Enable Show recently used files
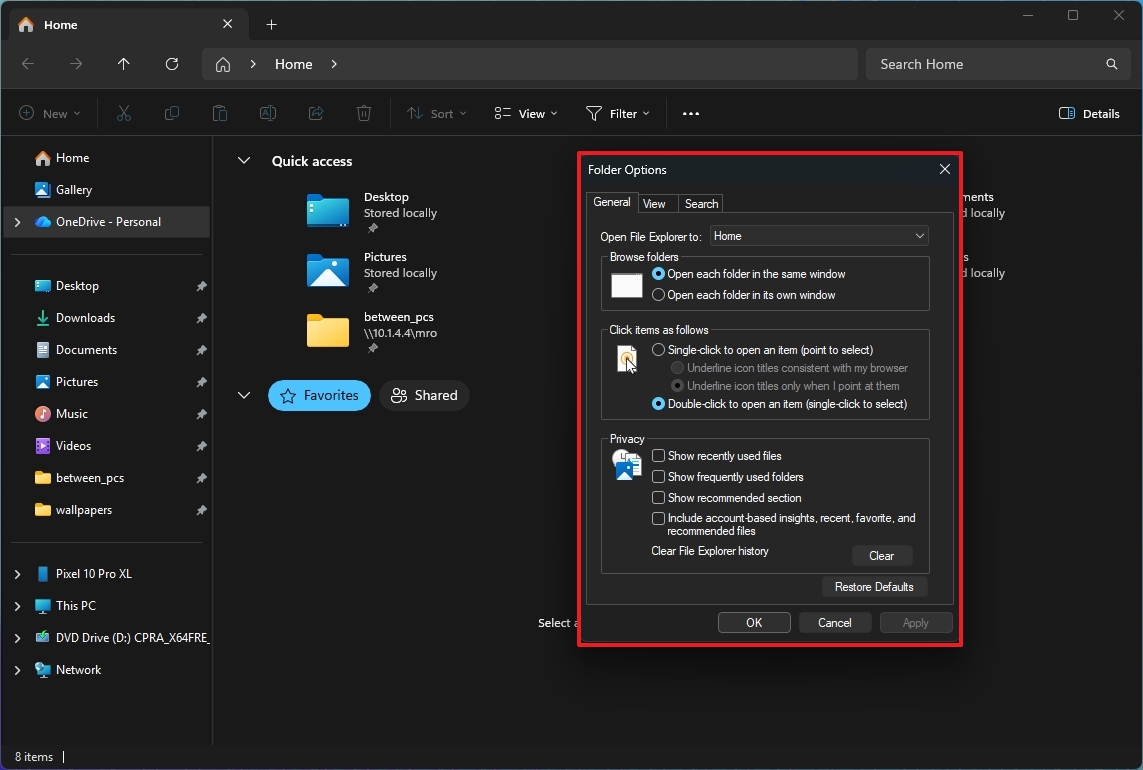Screen dimensions: 1143x770 657,455
